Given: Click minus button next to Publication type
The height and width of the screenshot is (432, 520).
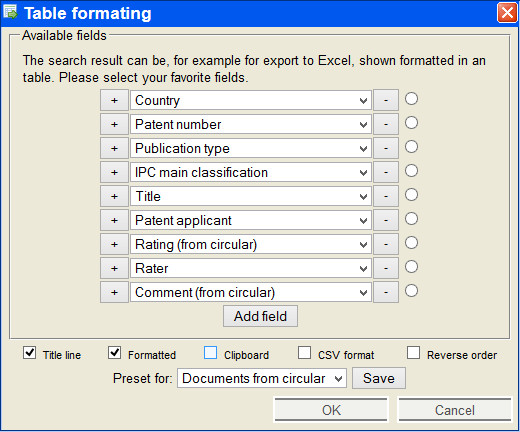Looking at the screenshot, I should pyautogui.click(x=386, y=148).
